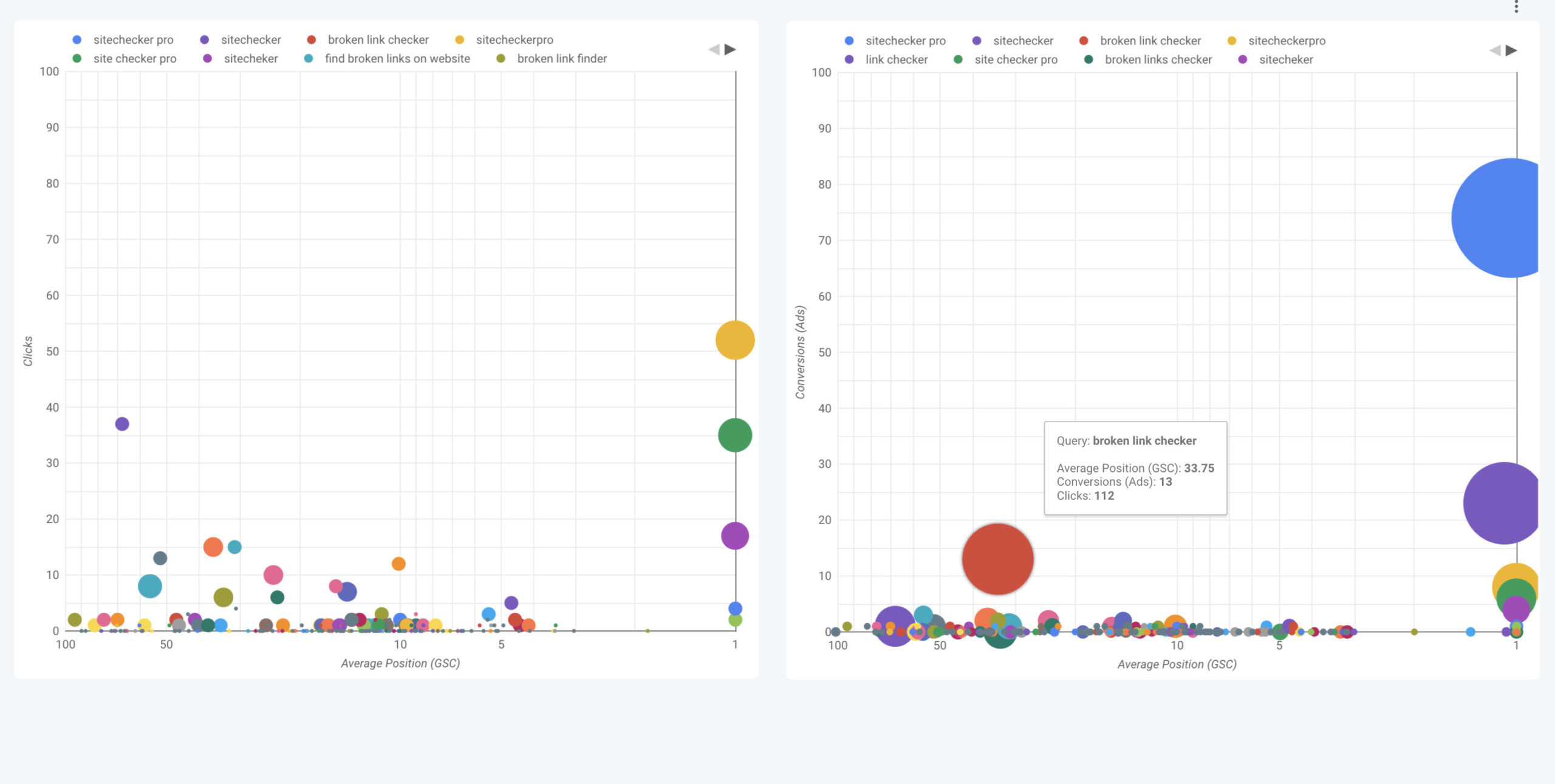This screenshot has width=1555, height=784.
Task: Select 'sitecheker' legend in Clicks chart
Action: tap(241, 58)
